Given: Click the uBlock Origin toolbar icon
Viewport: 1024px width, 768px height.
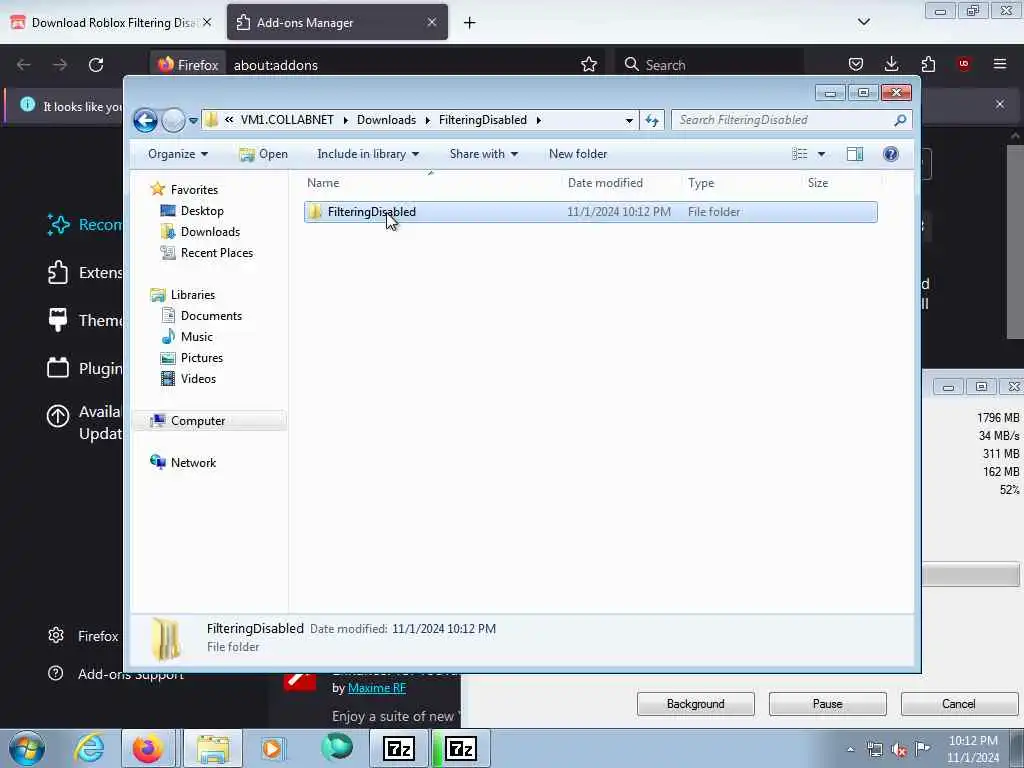Looking at the screenshot, I should [x=964, y=64].
